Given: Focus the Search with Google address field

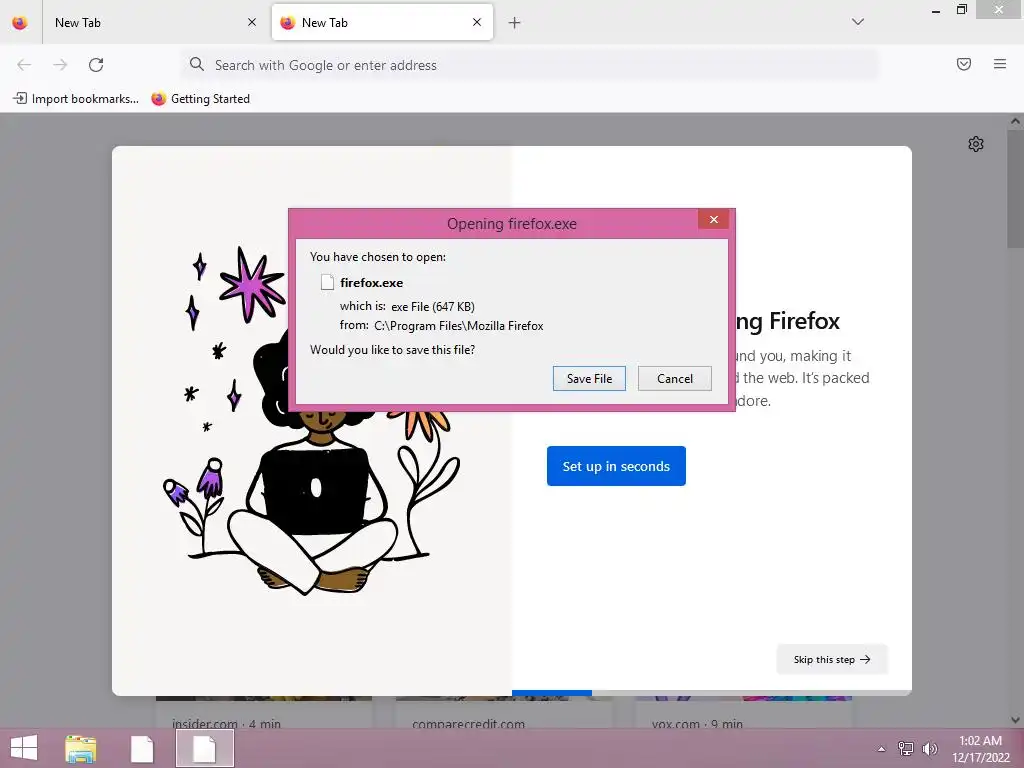Looking at the screenshot, I should (x=529, y=65).
